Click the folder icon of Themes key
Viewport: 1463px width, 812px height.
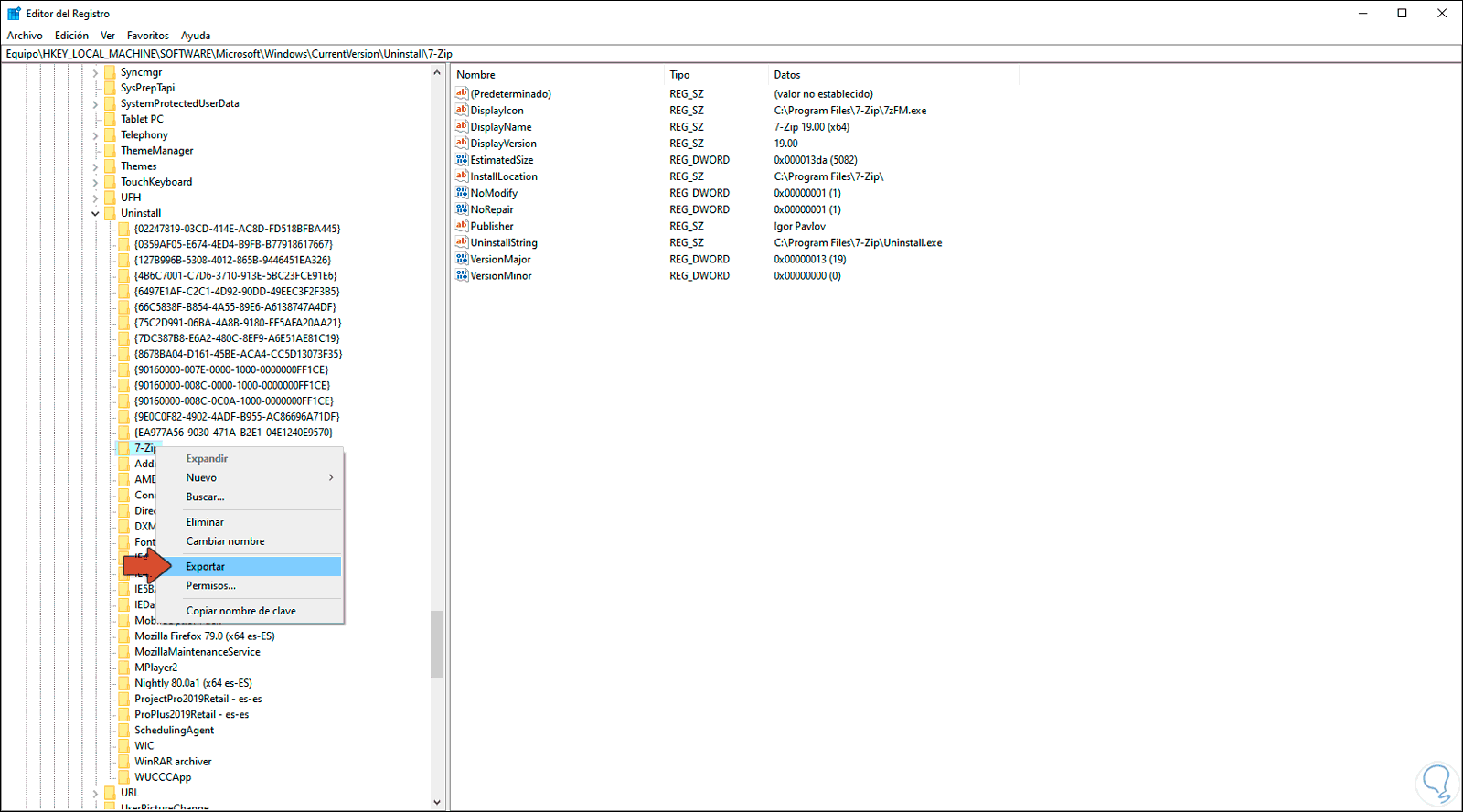click(110, 166)
